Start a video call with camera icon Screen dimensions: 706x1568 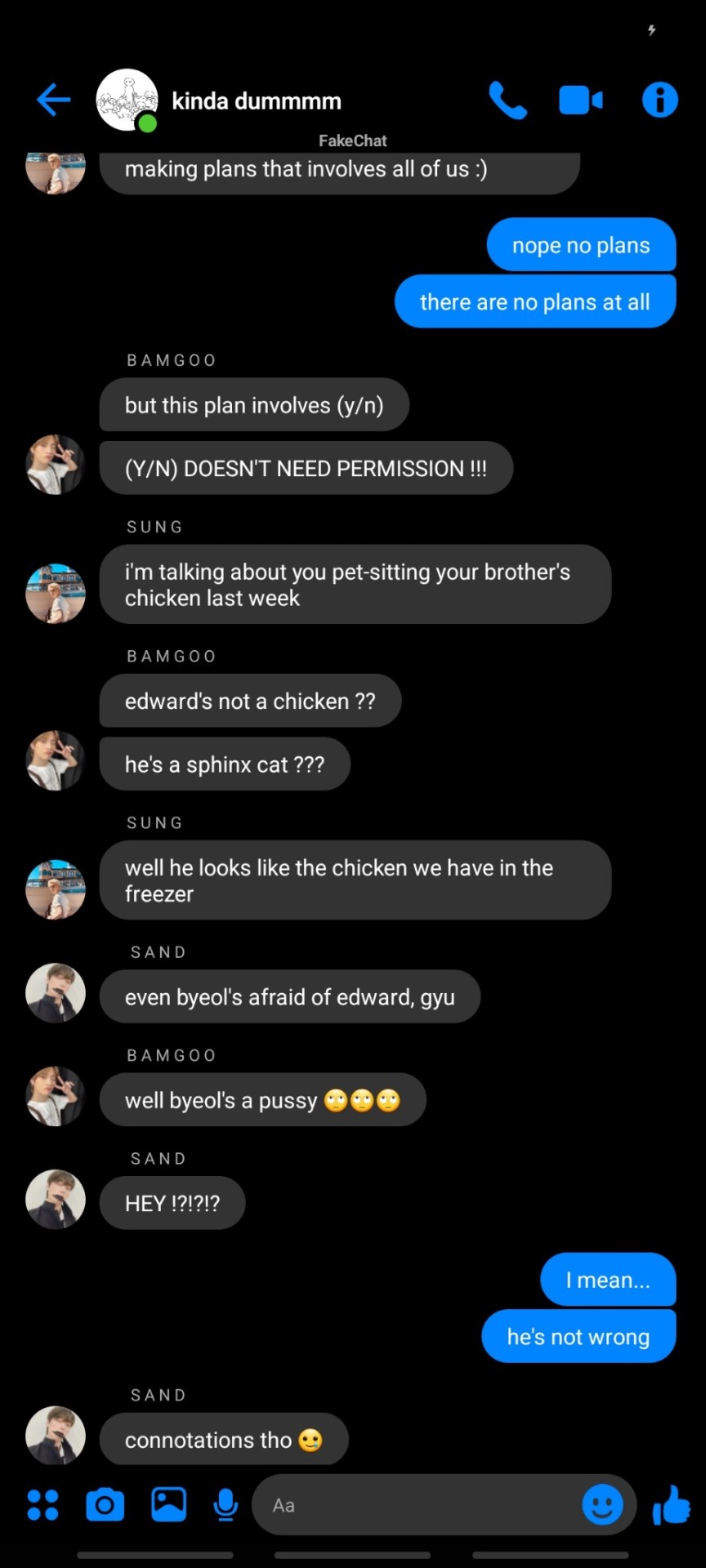tap(581, 100)
